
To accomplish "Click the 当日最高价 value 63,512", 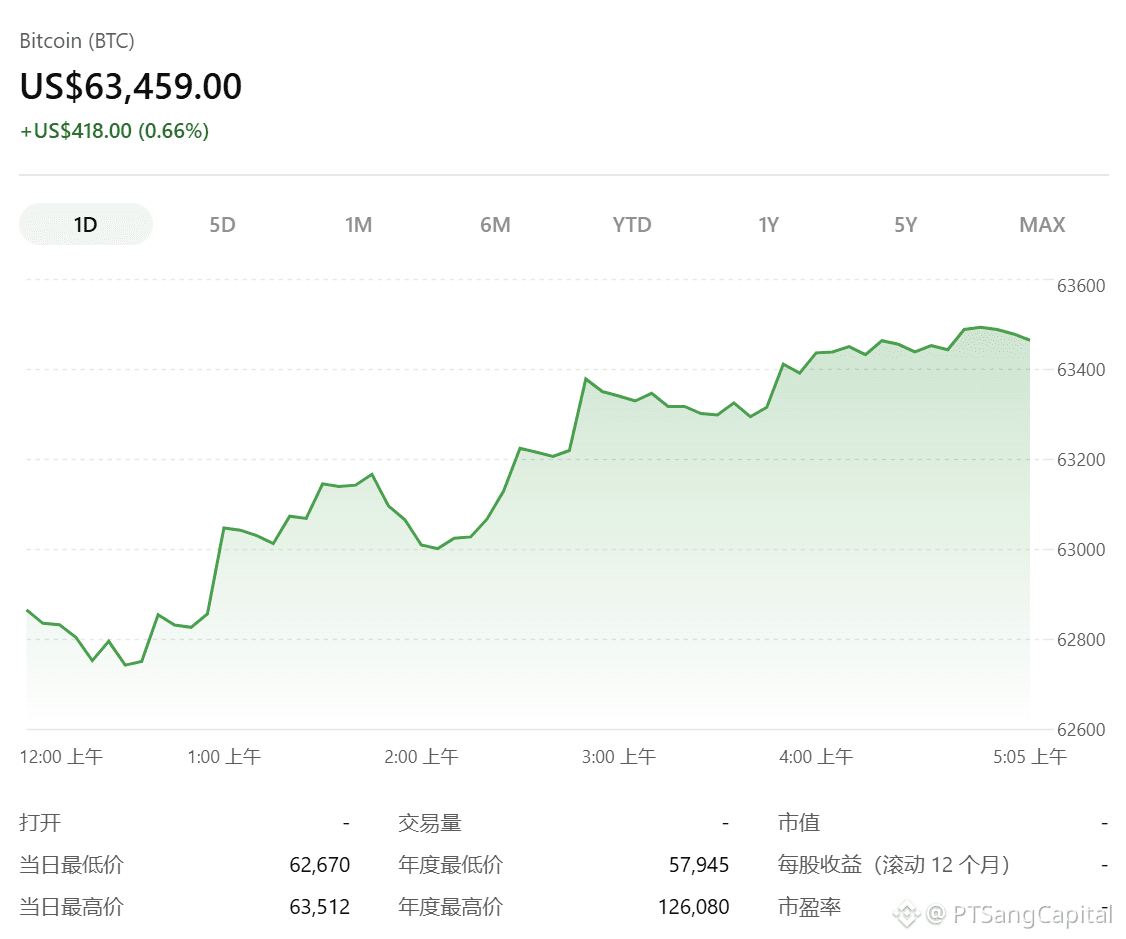I will click(320, 907).
